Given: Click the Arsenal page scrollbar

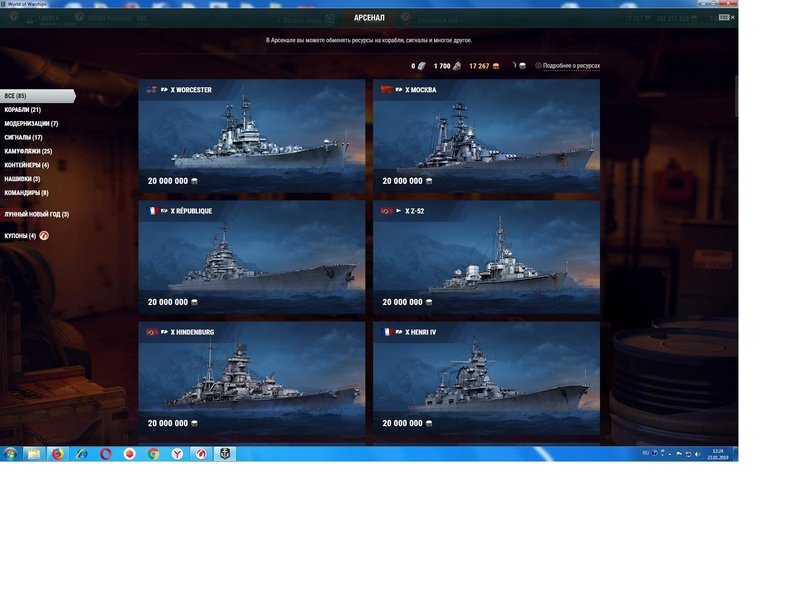Looking at the screenshot, I should point(736,97).
